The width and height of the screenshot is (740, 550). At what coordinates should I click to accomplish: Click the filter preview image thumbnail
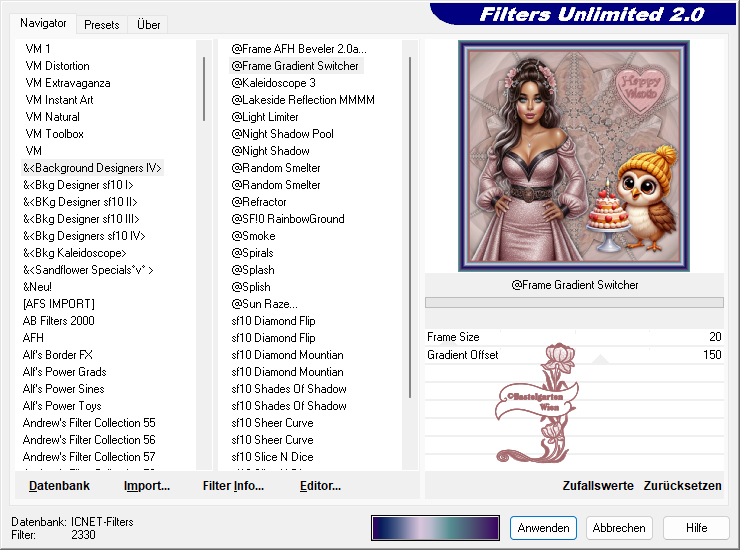point(574,156)
